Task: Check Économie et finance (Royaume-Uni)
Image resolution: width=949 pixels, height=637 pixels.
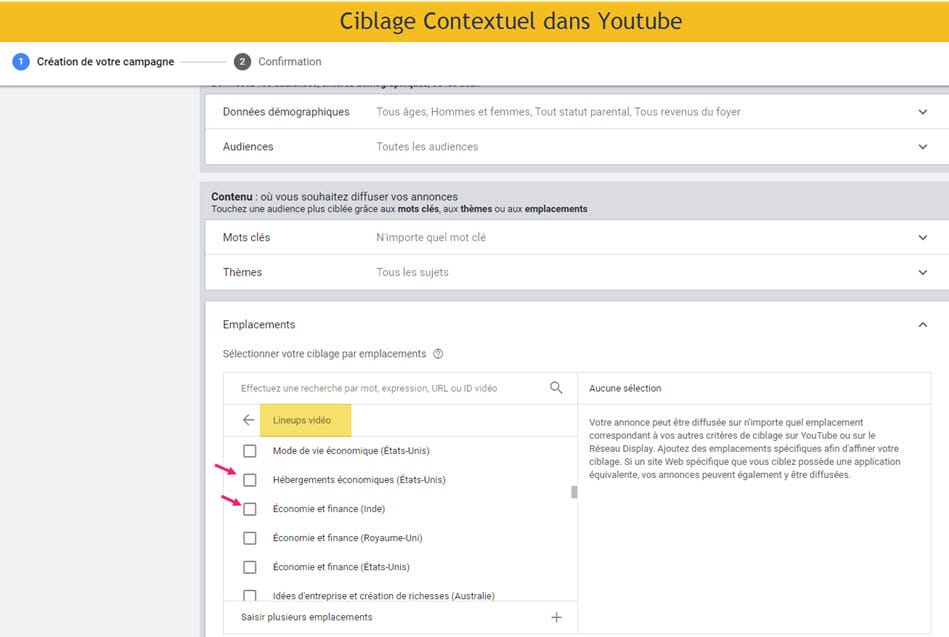Action: pyautogui.click(x=249, y=538)
